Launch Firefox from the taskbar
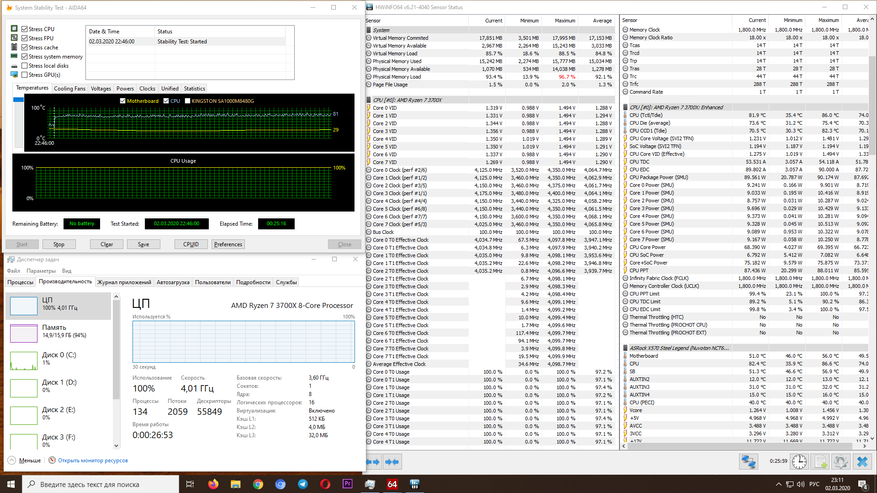This screenshot has height=493, width=877. [x=213, y=484]
